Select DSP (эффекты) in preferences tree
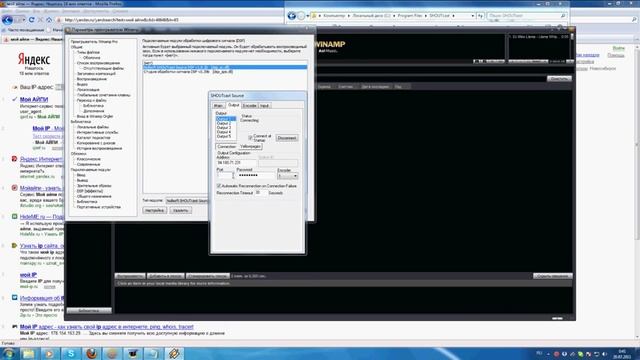The height and width of the screenshot is (360, 640). (x=90, y=191)
